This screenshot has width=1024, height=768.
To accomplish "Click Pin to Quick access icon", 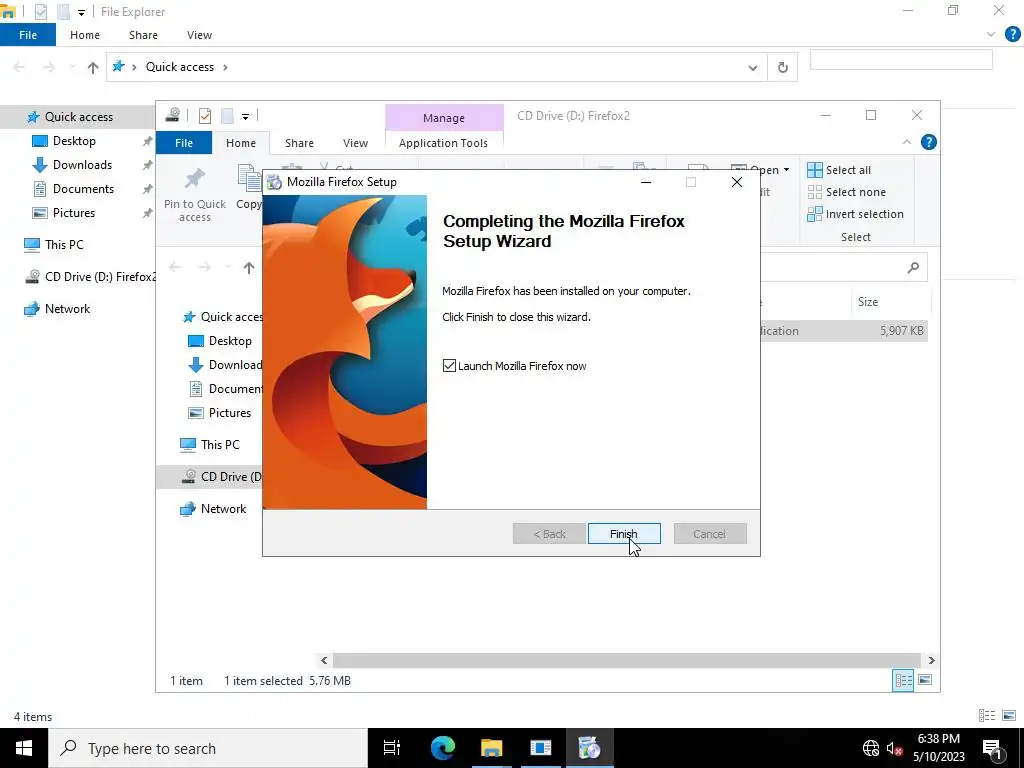I will click(195, 178).
